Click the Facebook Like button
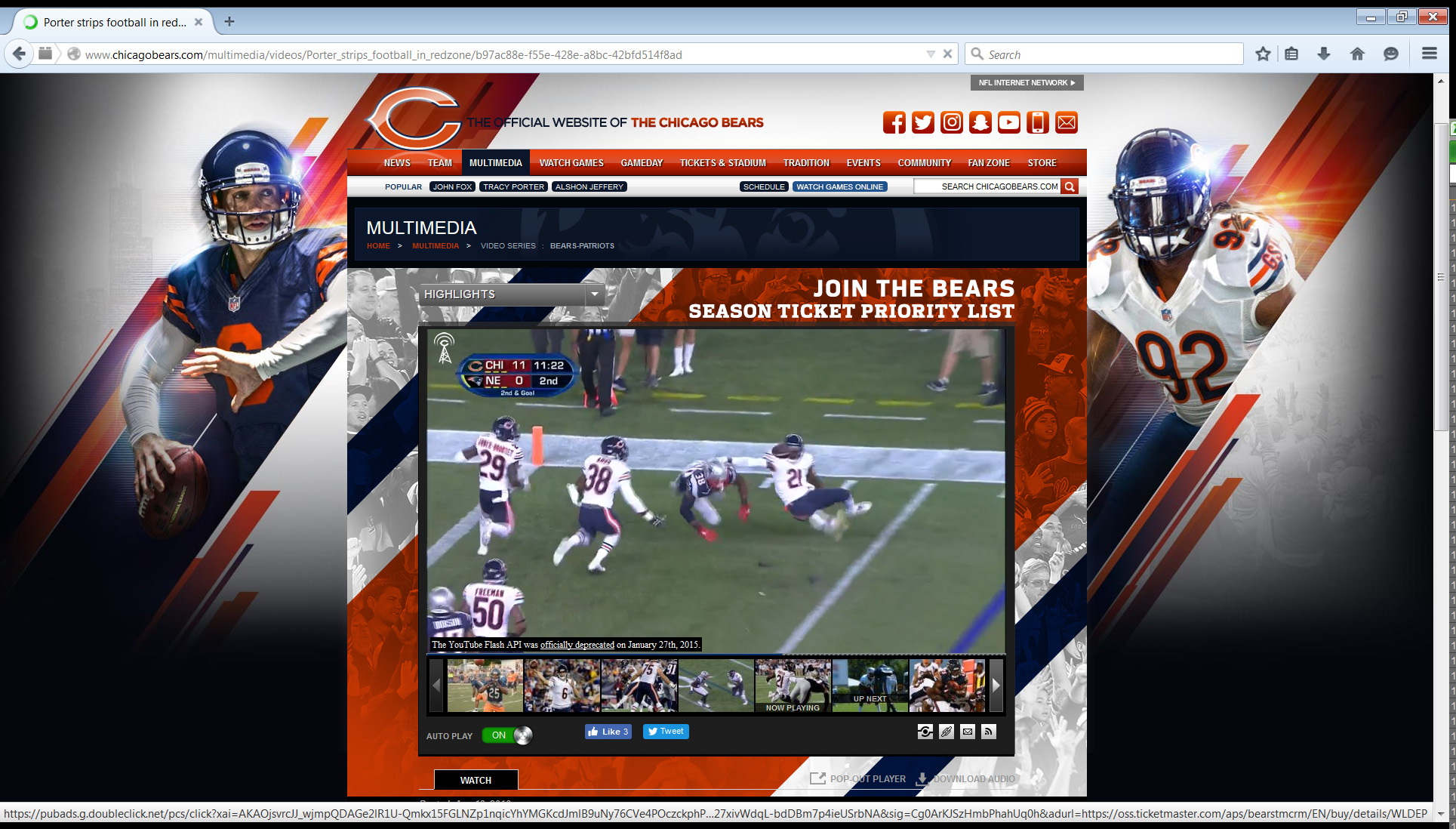 click(x=608, y=732)
